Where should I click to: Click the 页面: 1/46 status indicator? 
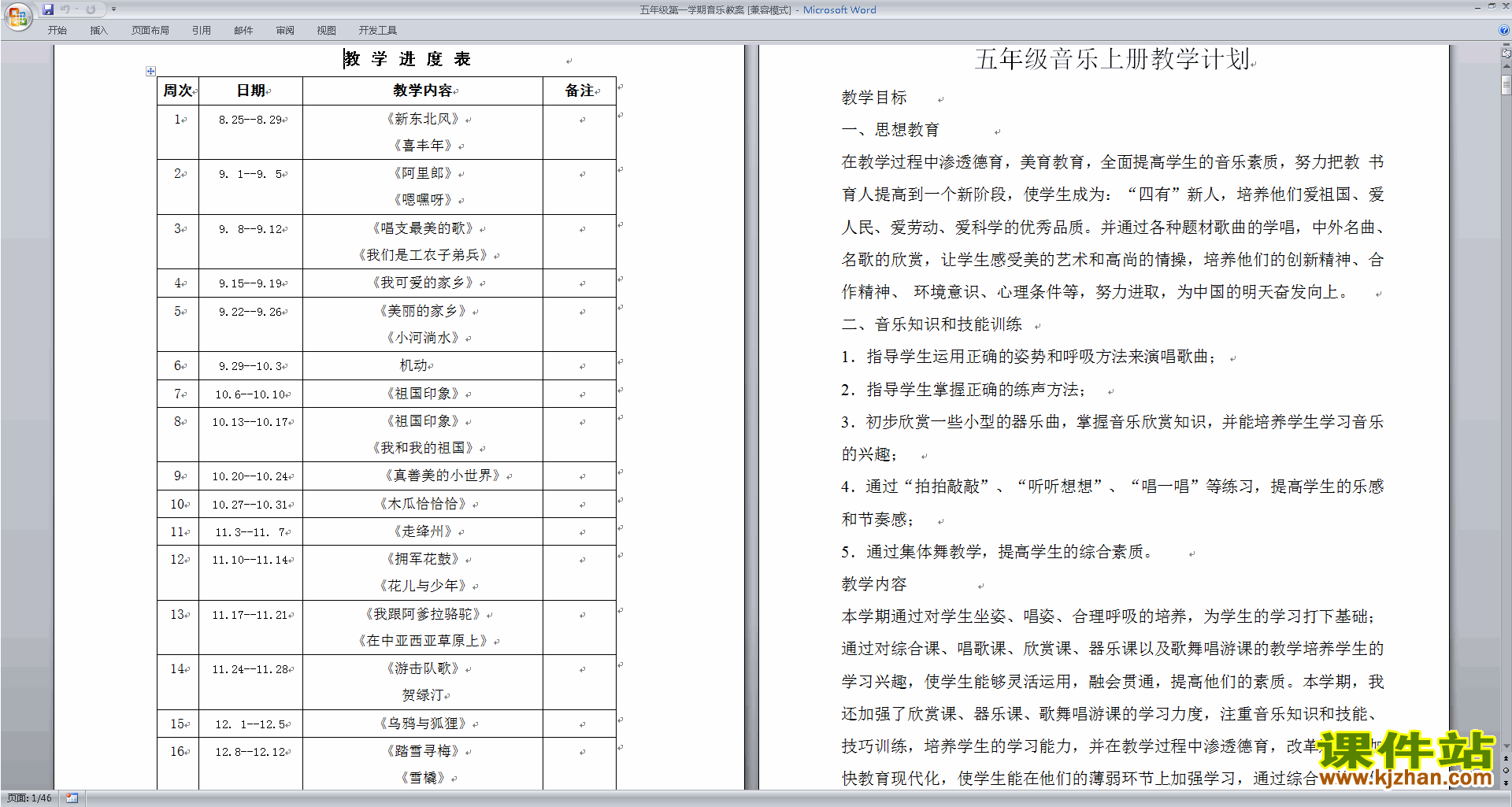click(30, 798)
